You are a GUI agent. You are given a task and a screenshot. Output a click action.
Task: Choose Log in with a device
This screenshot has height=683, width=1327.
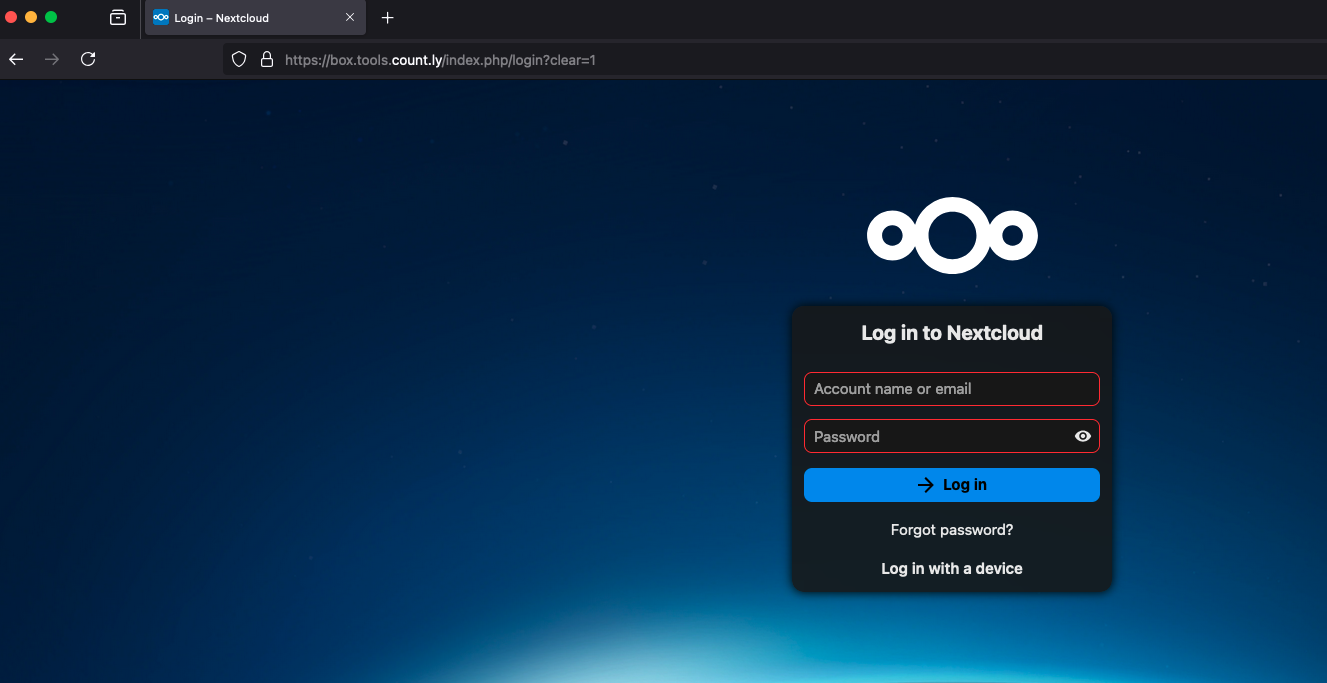952,568
